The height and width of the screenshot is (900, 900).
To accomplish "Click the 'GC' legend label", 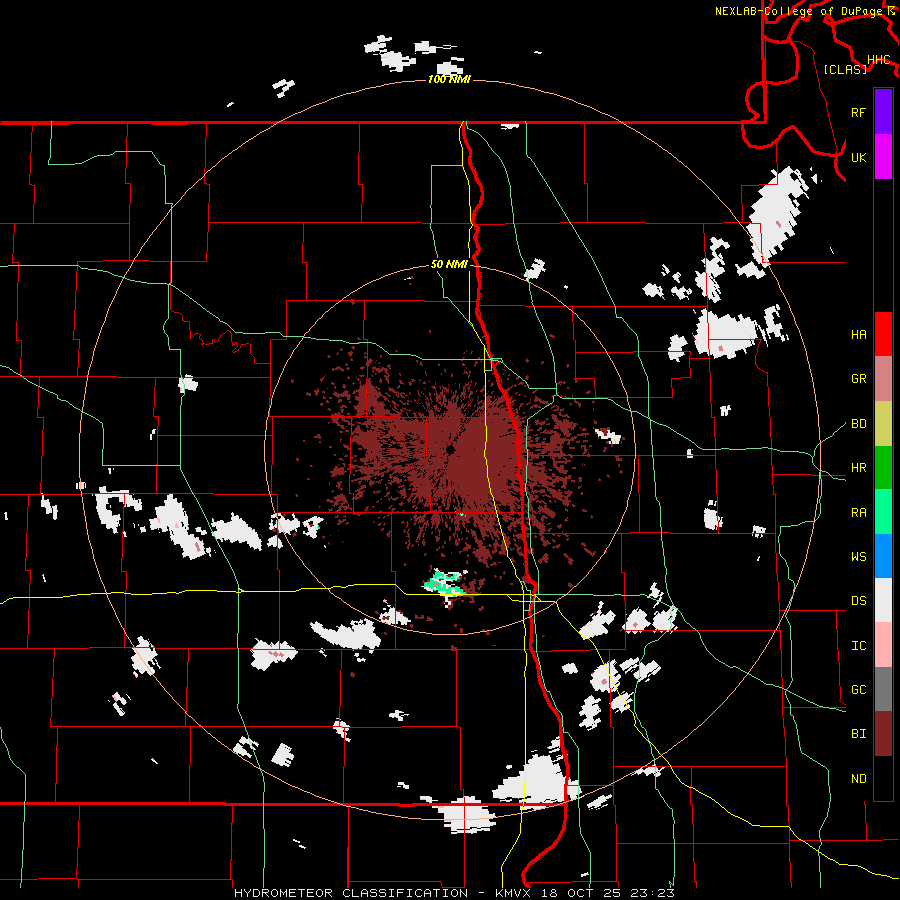I will click(x=858, y=690).
